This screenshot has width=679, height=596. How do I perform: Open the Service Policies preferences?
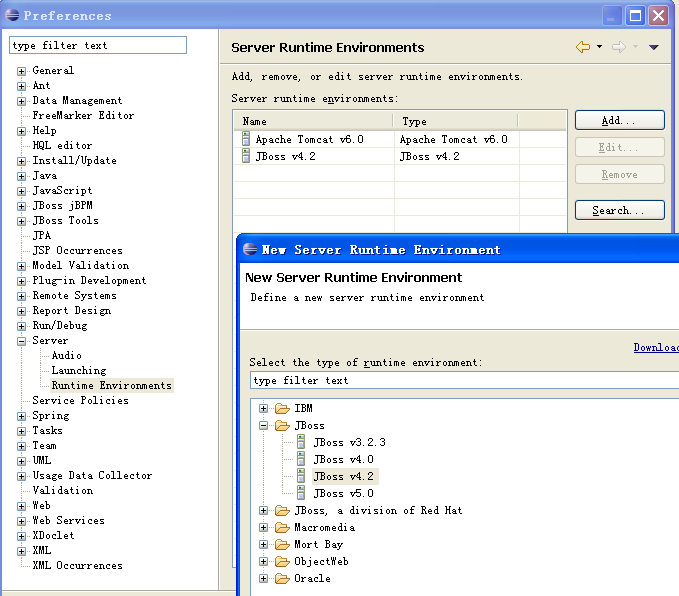click(81, 400)
